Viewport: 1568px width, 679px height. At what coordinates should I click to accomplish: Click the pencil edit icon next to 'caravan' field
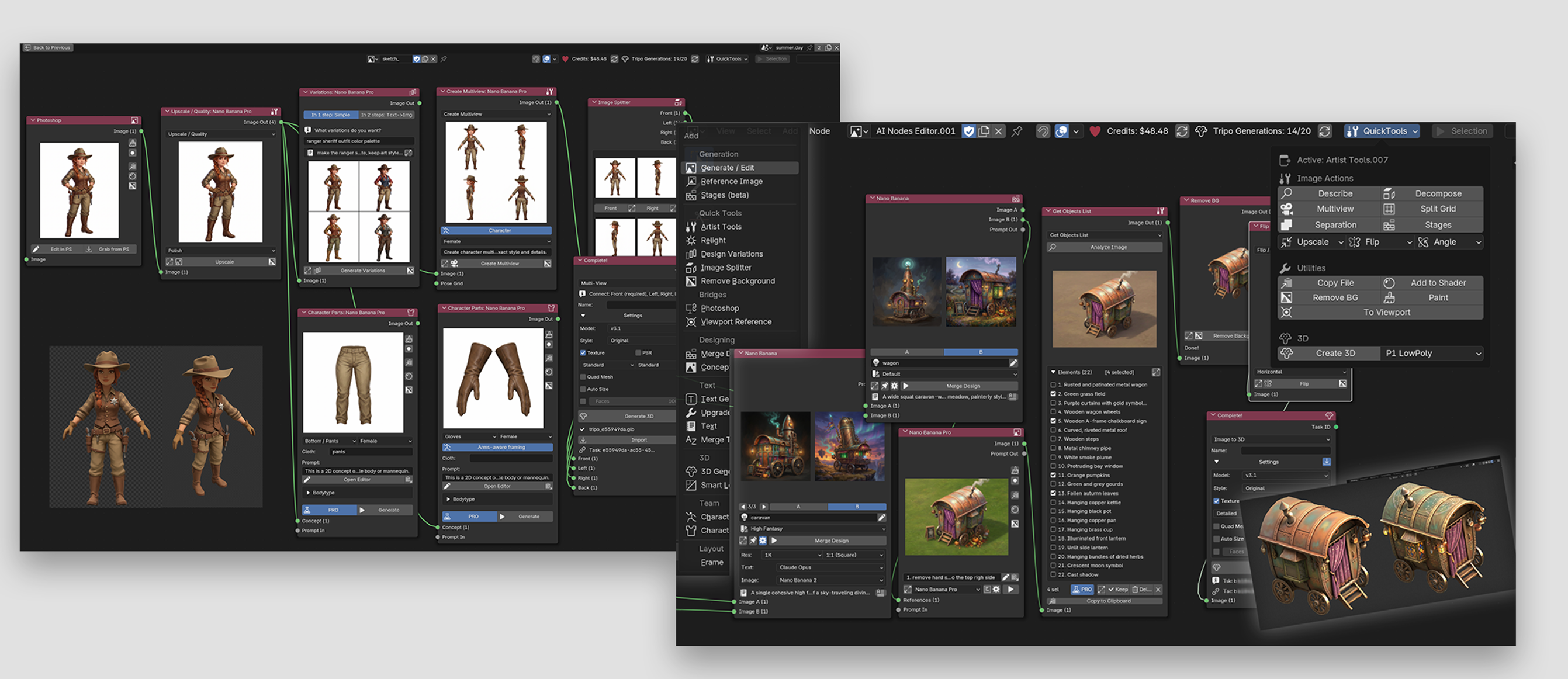881,517
